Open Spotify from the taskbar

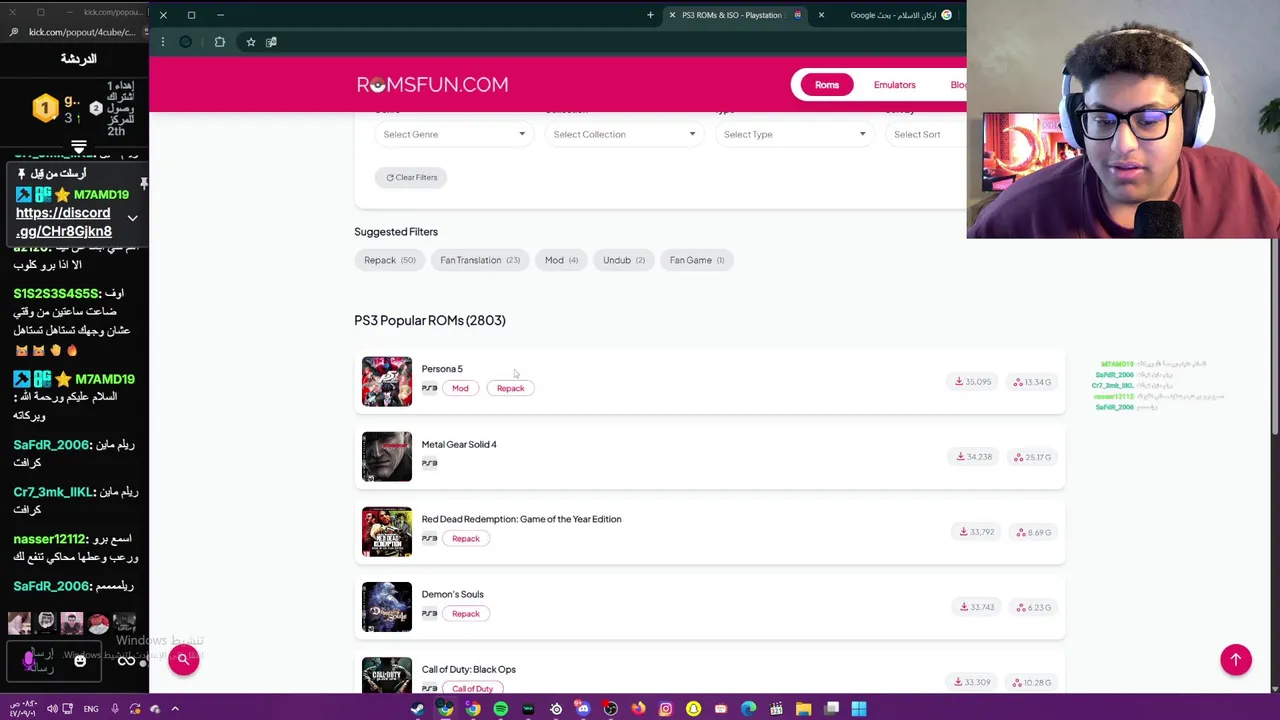[x=500, y=709]
